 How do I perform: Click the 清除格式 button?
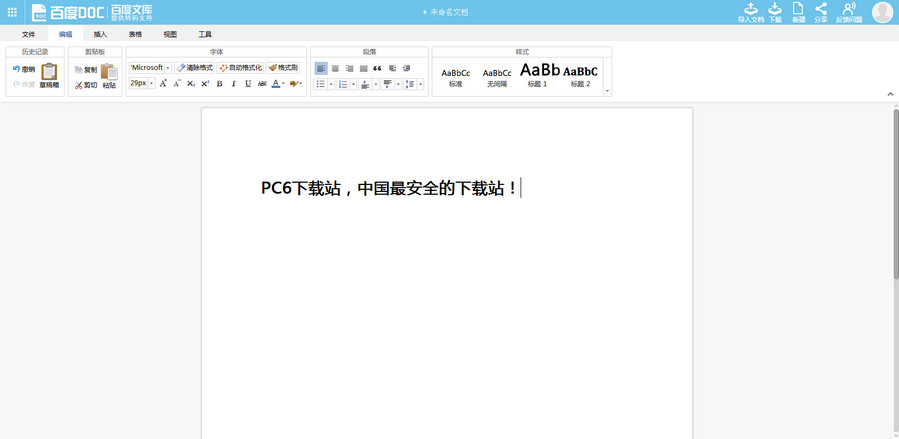tap(195, 67)
